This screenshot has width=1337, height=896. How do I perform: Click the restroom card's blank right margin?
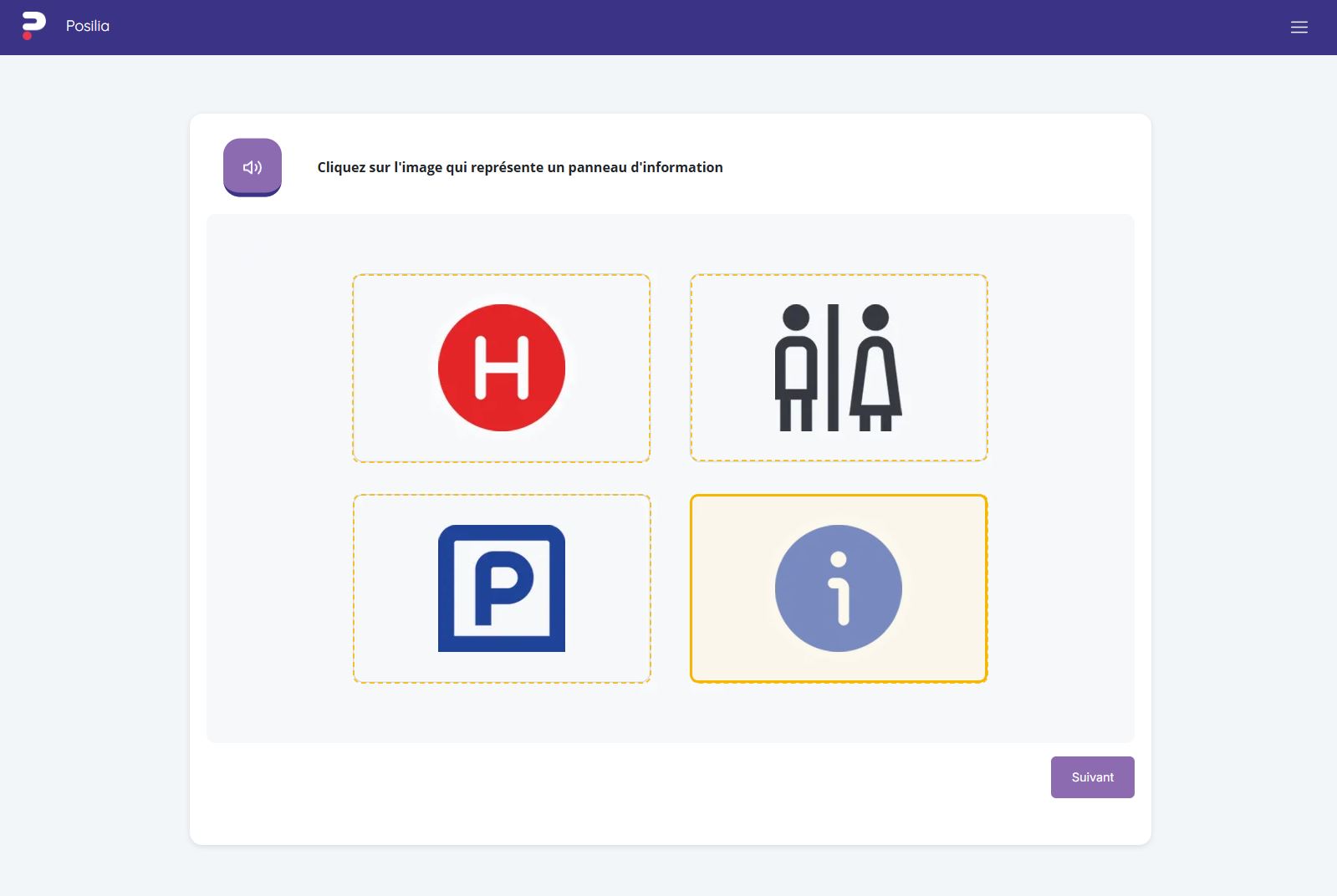point(947,368)
